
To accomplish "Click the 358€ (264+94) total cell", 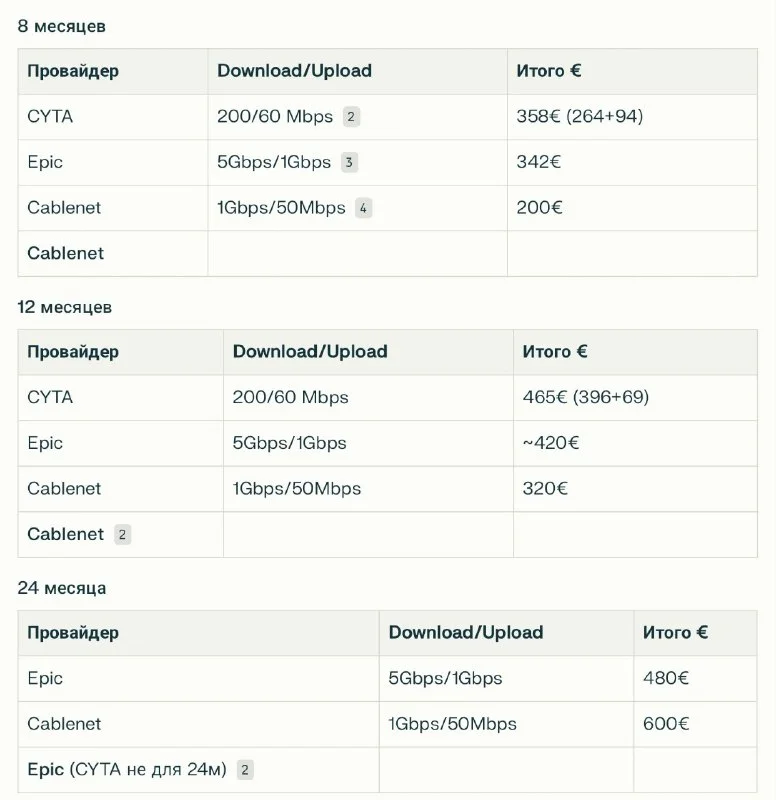I will (x=579, y=117).
